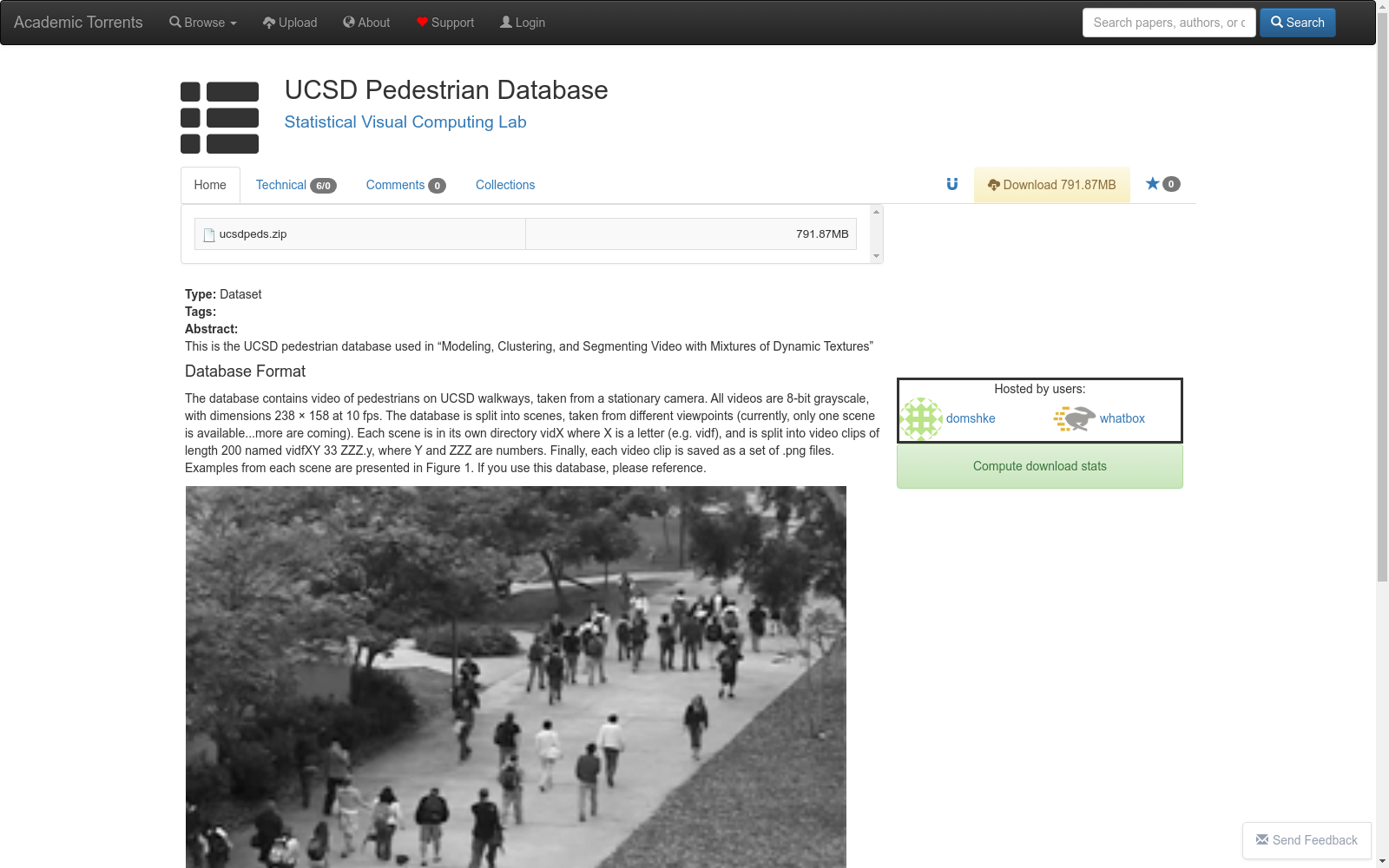Image resolution: width=1389 pixels, height=868 pixels.
Task: Click domshke green avatar icon
Action: 921,419
